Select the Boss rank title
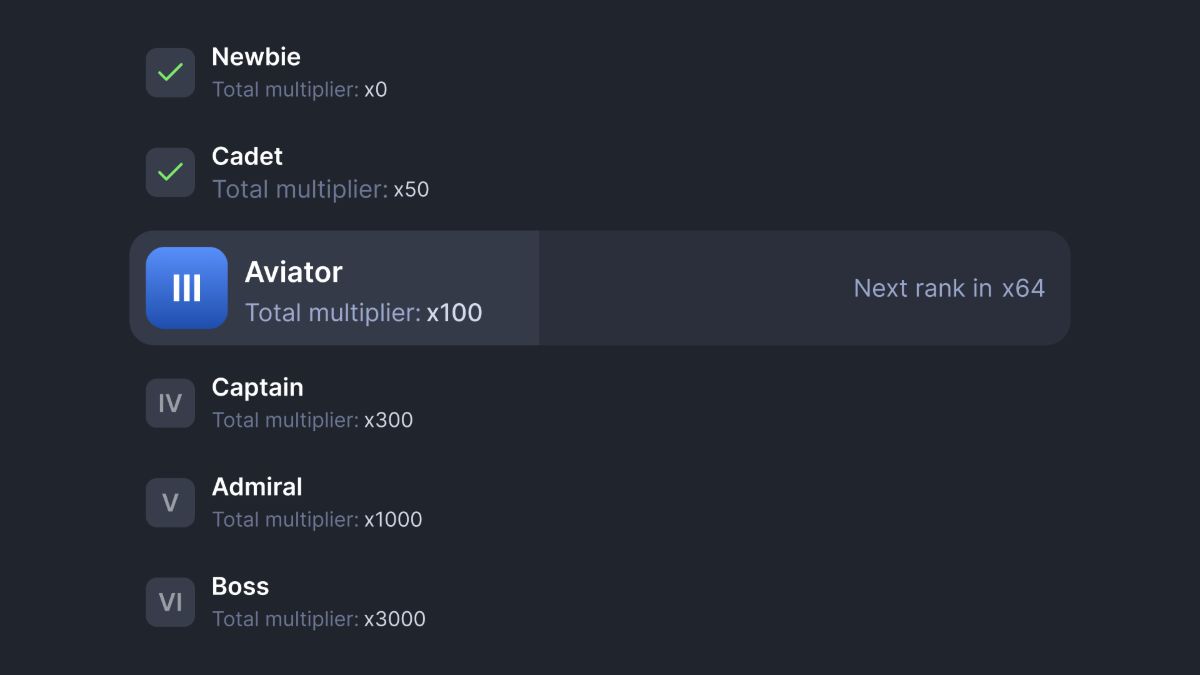 240,586
